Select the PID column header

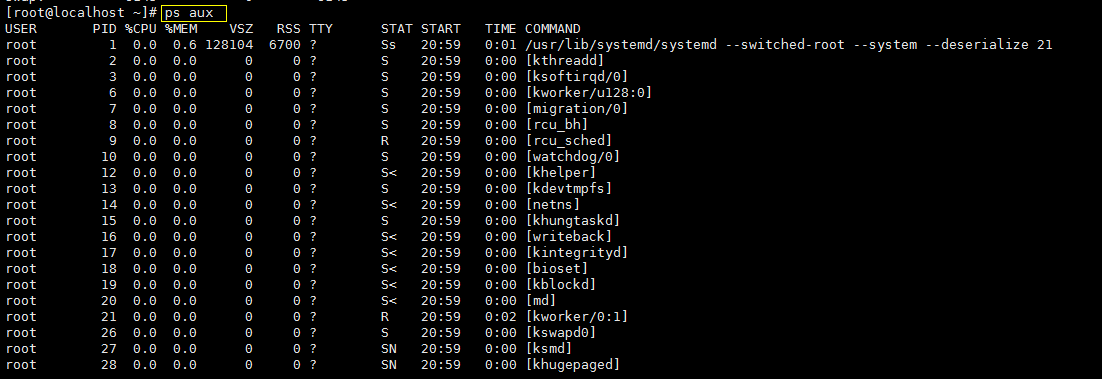[x=105, y=29]
